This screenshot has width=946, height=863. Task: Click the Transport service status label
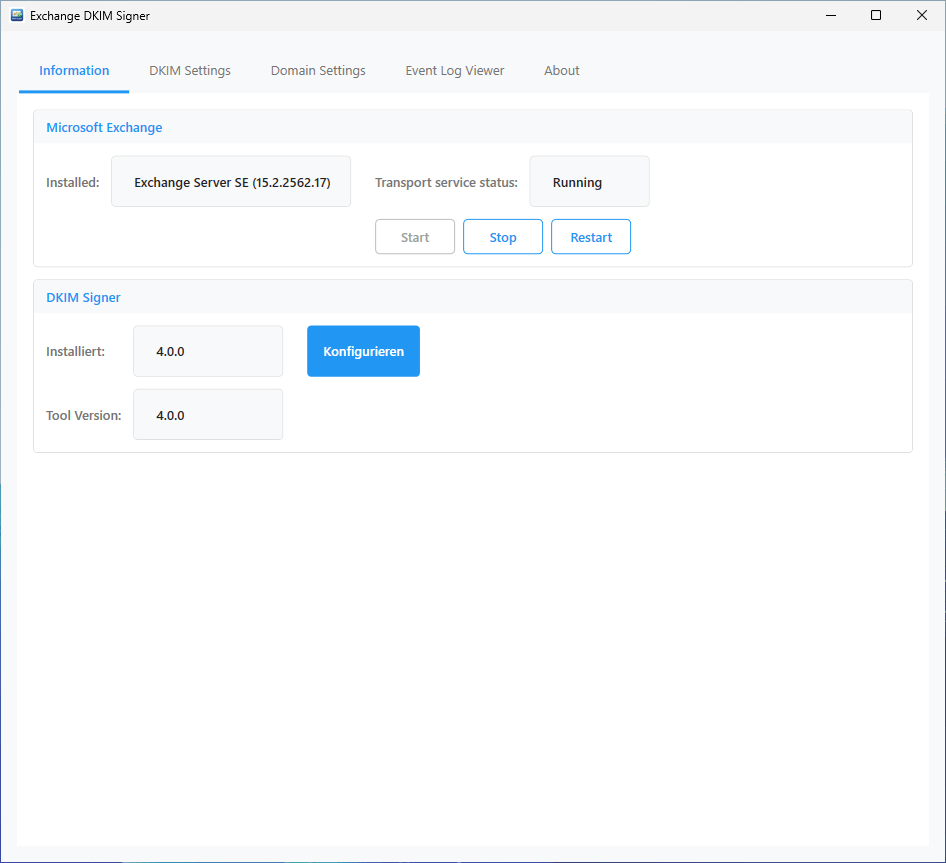coord(445,182)
